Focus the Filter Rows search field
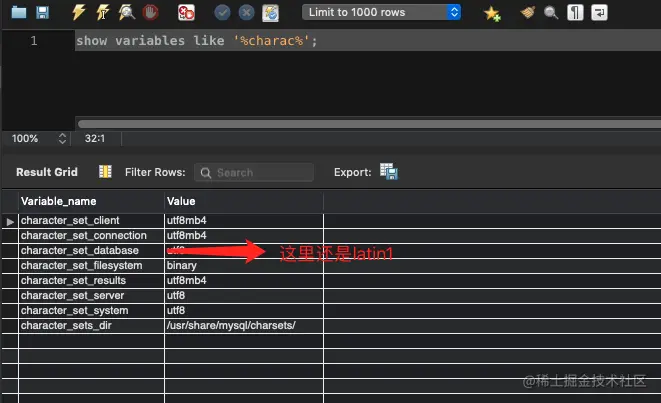Image resolution: width=661 pixels, height=403 pixels. (x=254, y=172)
